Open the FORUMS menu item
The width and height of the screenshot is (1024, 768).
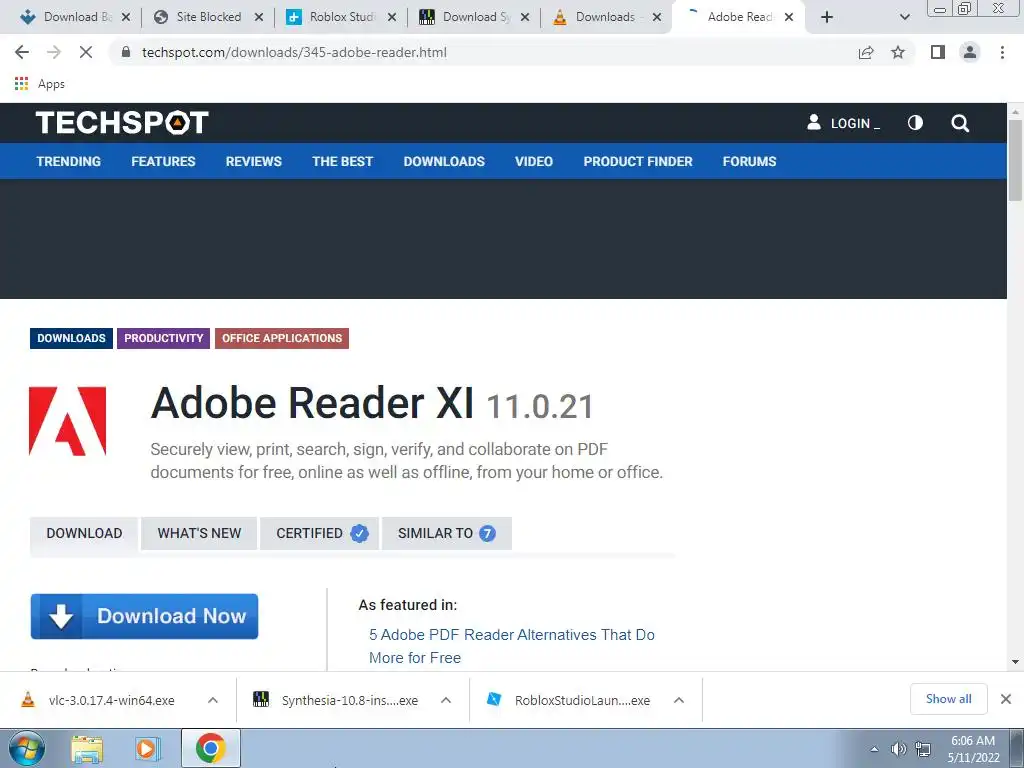click(x=749, y=161)
